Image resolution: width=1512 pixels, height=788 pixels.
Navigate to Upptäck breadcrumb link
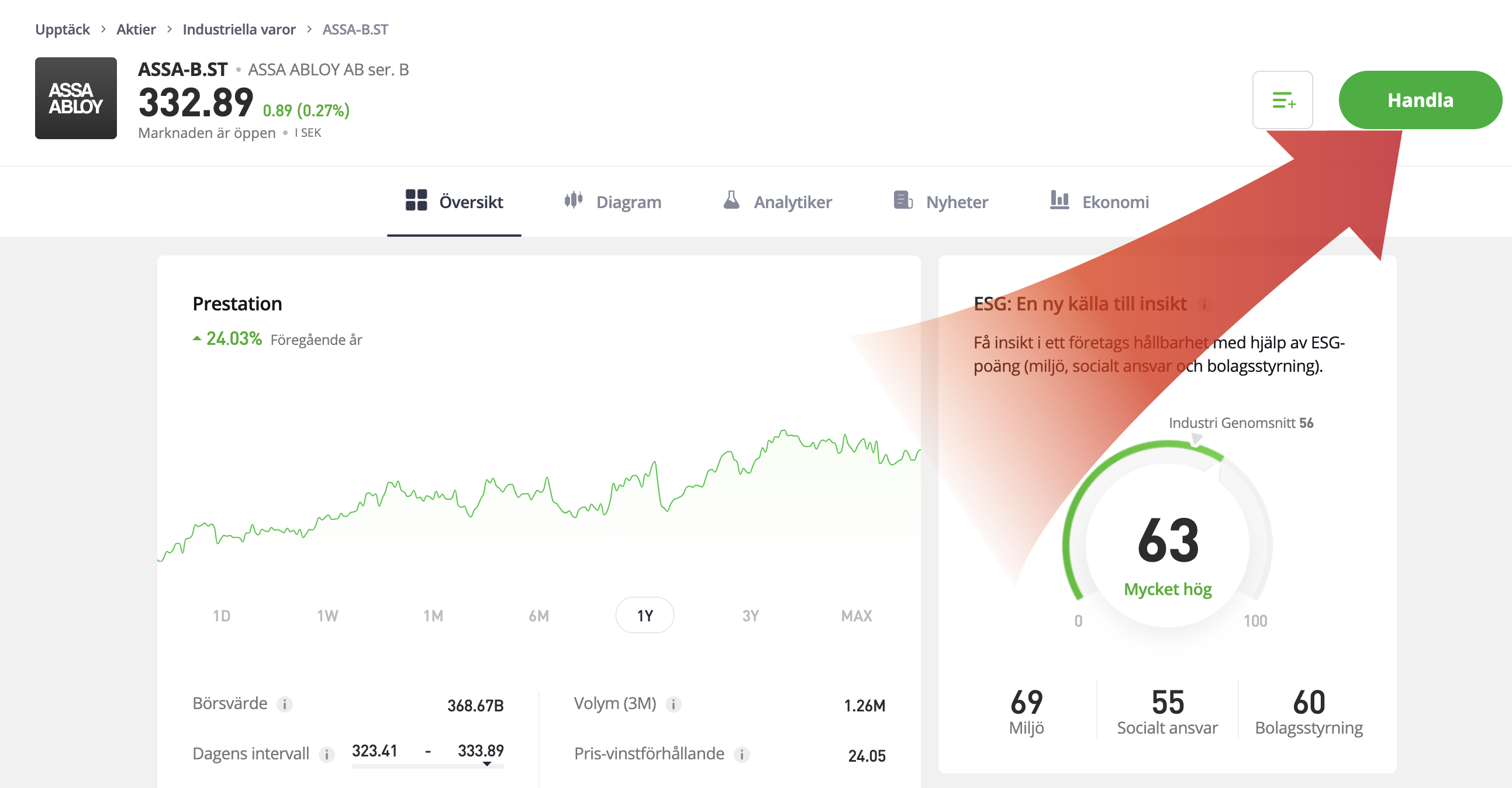click(62, 29)
